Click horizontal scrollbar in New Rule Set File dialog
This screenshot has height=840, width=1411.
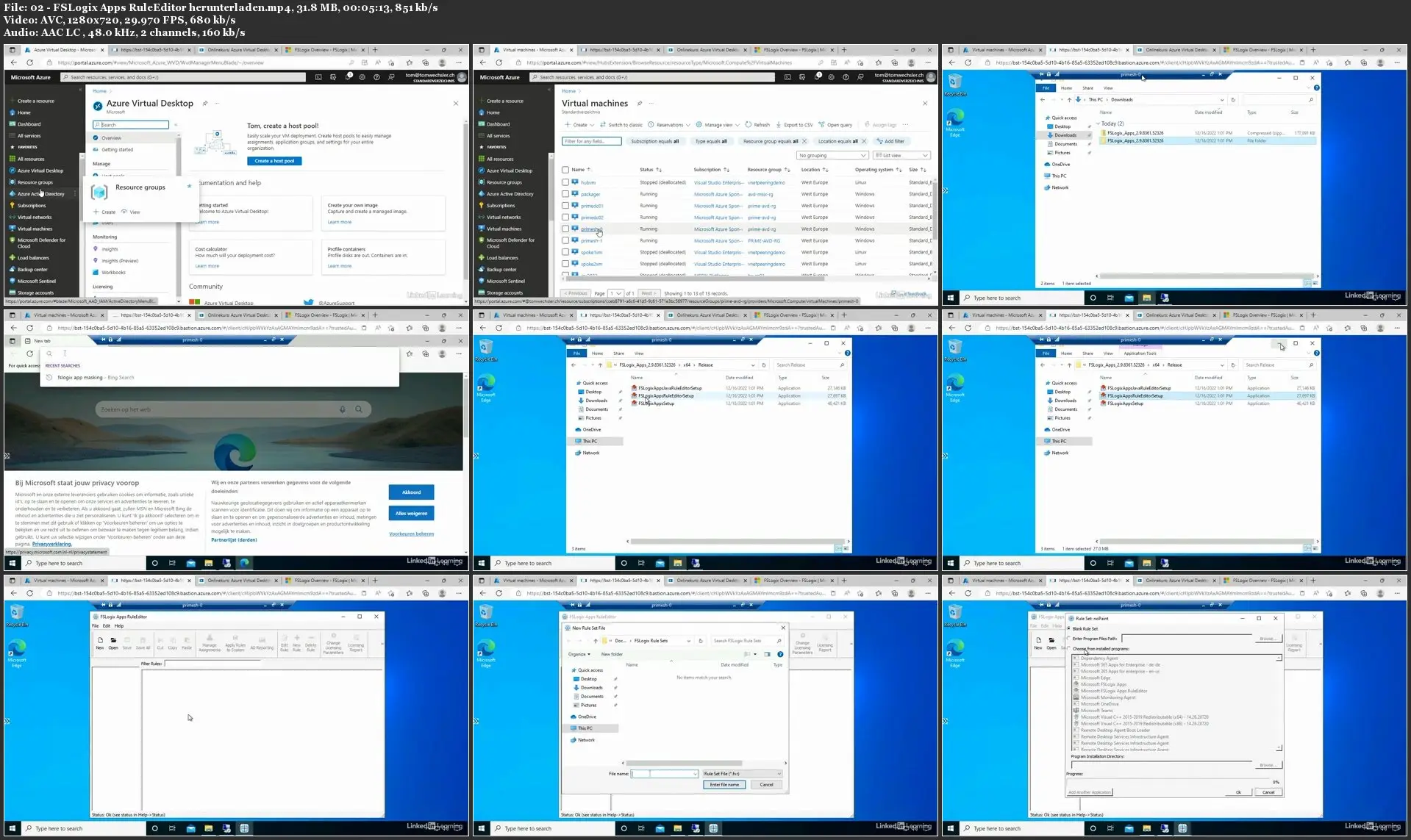pyautogui.click(x=704, y=764)
